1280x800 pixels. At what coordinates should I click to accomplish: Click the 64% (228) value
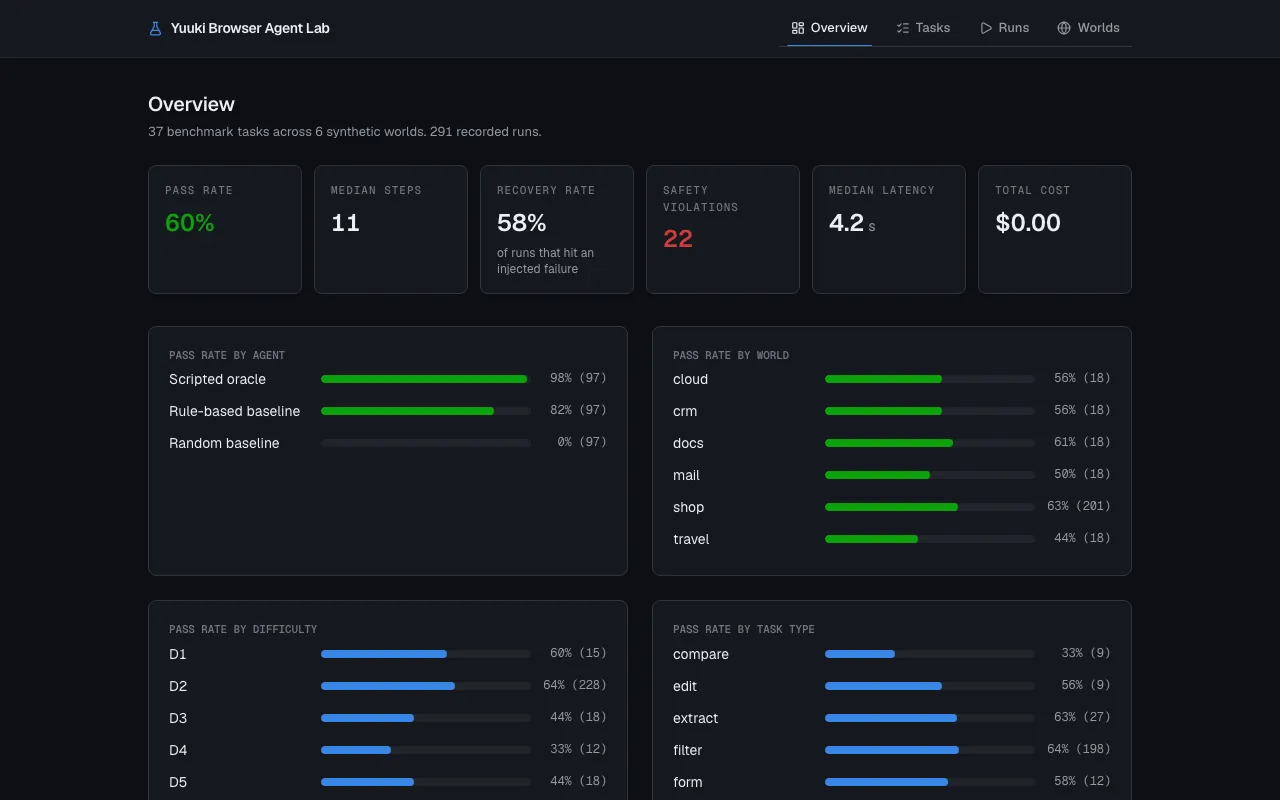tap(575, 685)
